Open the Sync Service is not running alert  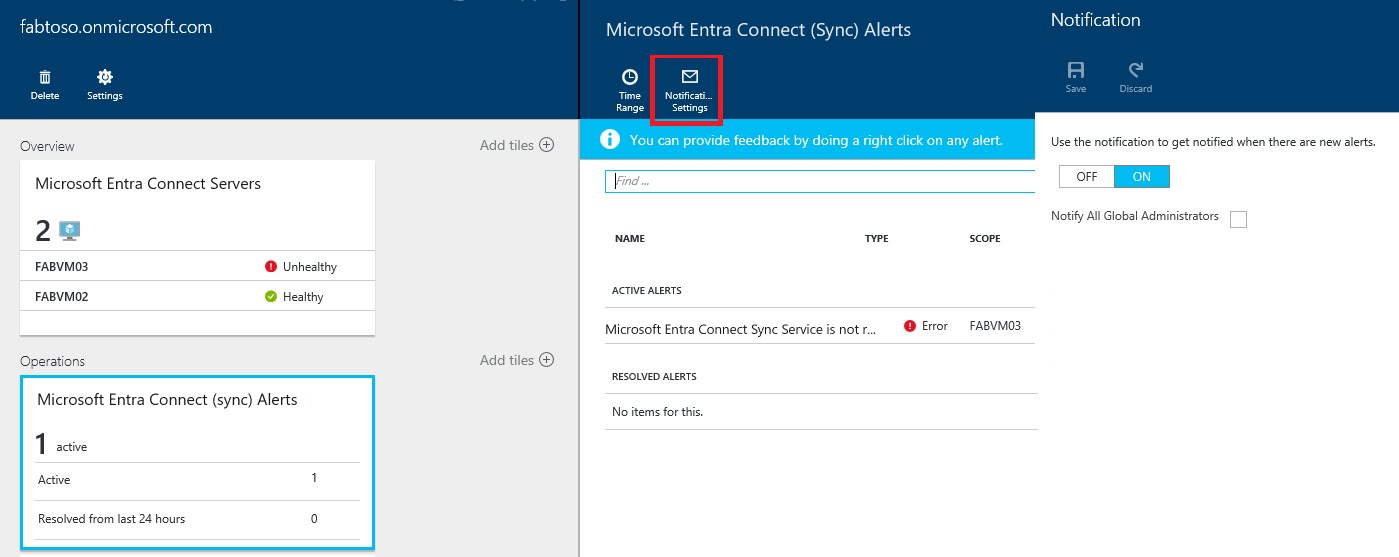(x=741, y=329)
